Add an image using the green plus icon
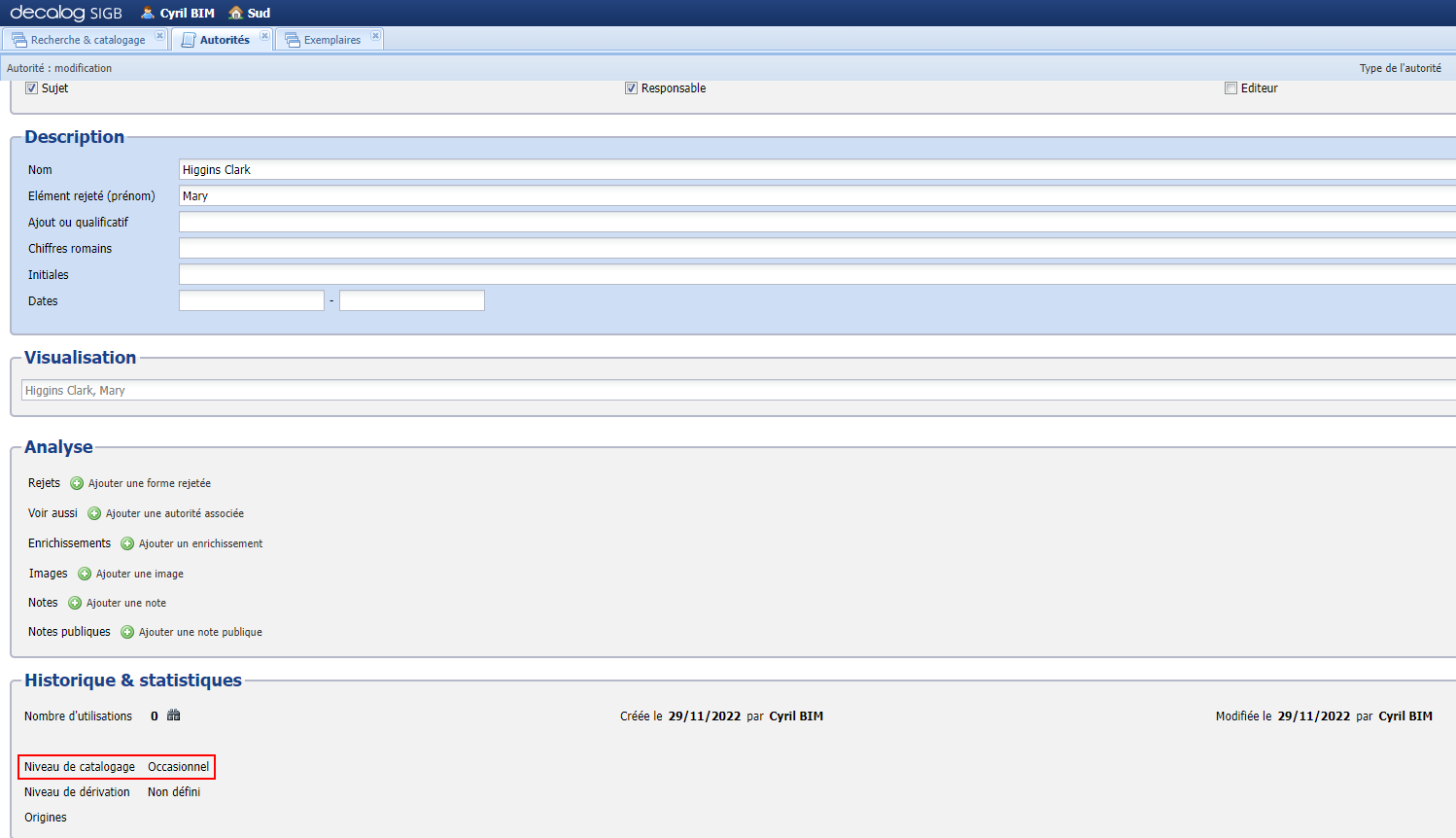The image size is (1456, 838). [84, 574]
